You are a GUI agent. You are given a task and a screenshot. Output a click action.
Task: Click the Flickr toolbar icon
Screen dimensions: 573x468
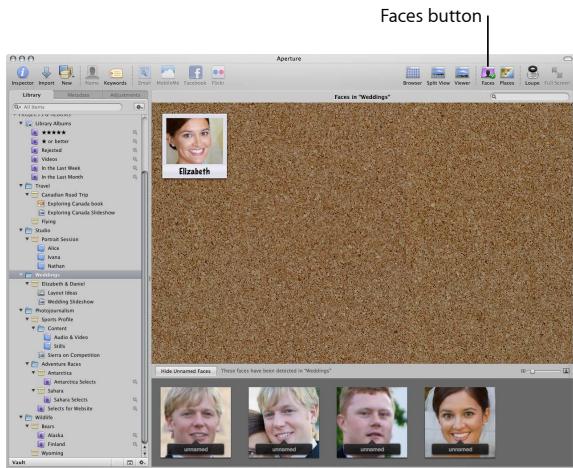click(218, 76)
